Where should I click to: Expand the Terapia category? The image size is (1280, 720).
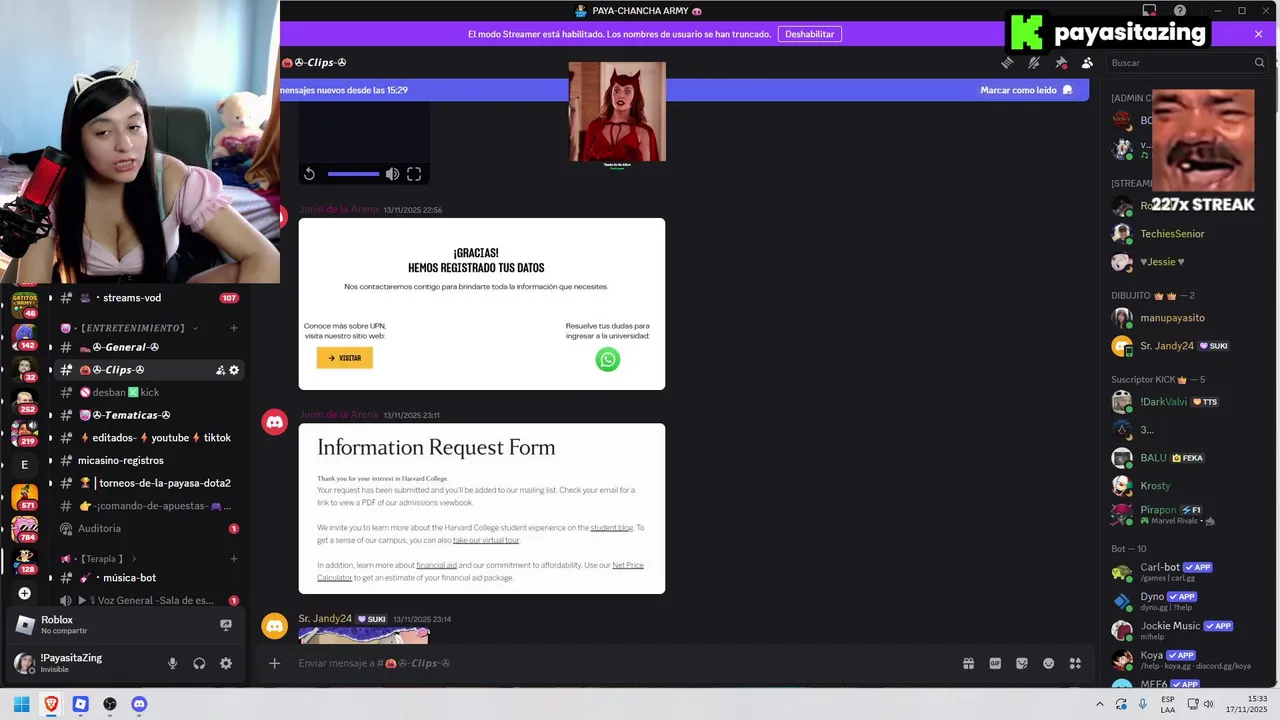[x=98, y=559]
